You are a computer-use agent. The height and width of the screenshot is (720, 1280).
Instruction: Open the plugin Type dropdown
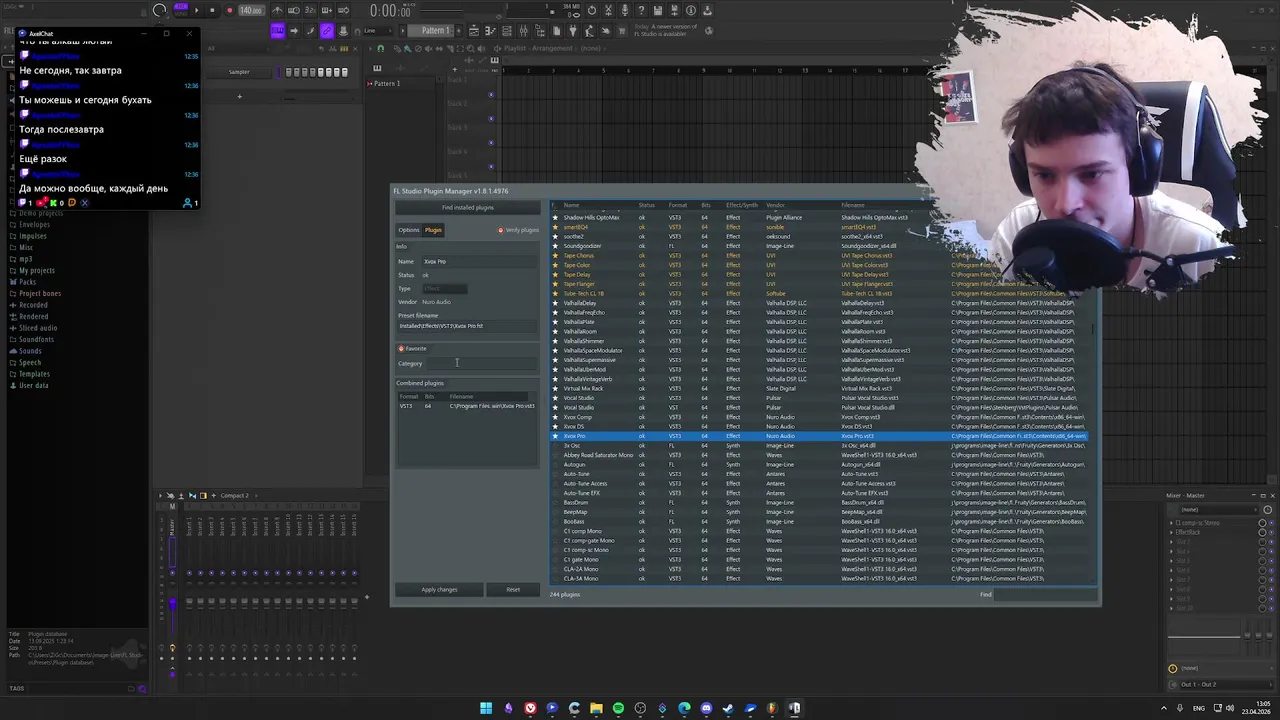[444, 289]
